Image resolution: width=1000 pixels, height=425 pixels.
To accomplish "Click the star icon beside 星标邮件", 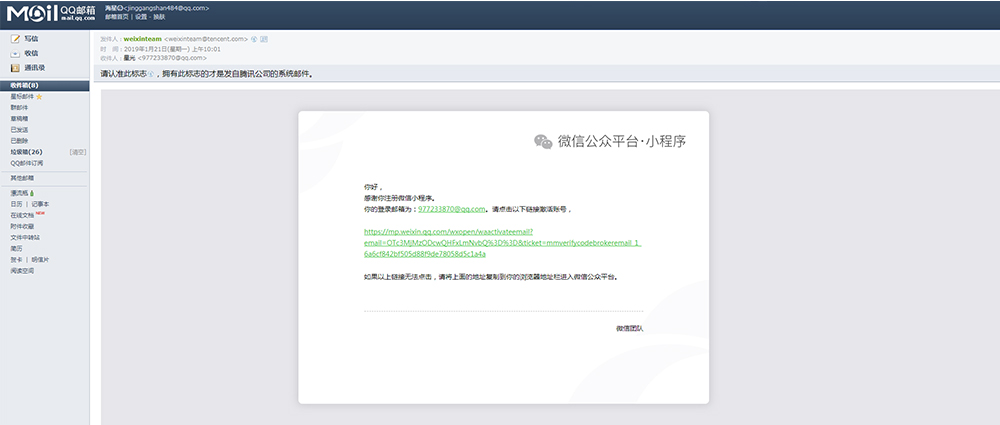I will click(x=39, y=97).
